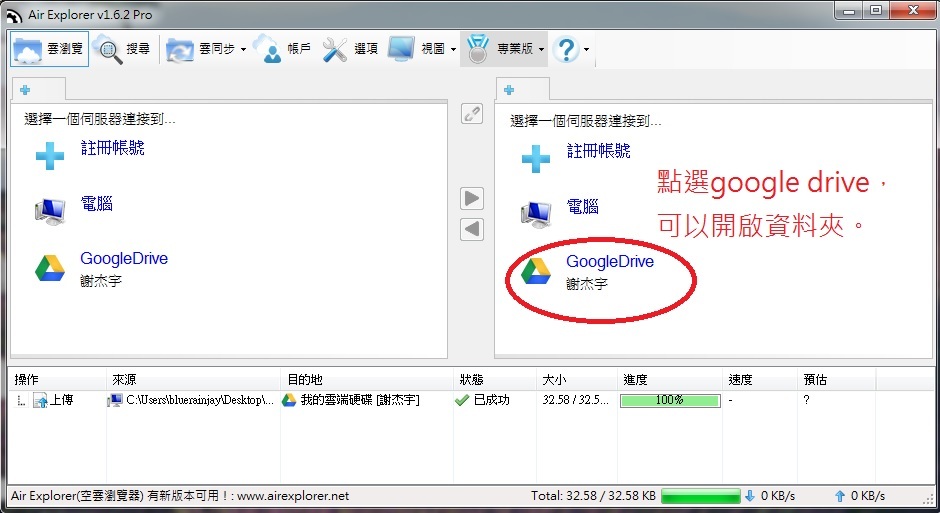Click 註冊帳號 link in left pane
The height and width of the screenshot is (513, 940).
113,147
